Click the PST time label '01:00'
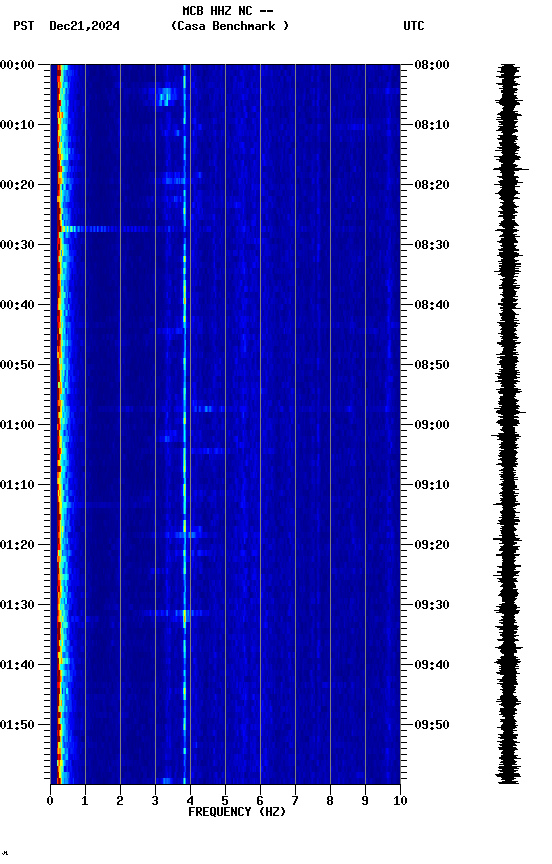 tap(17, 425)
